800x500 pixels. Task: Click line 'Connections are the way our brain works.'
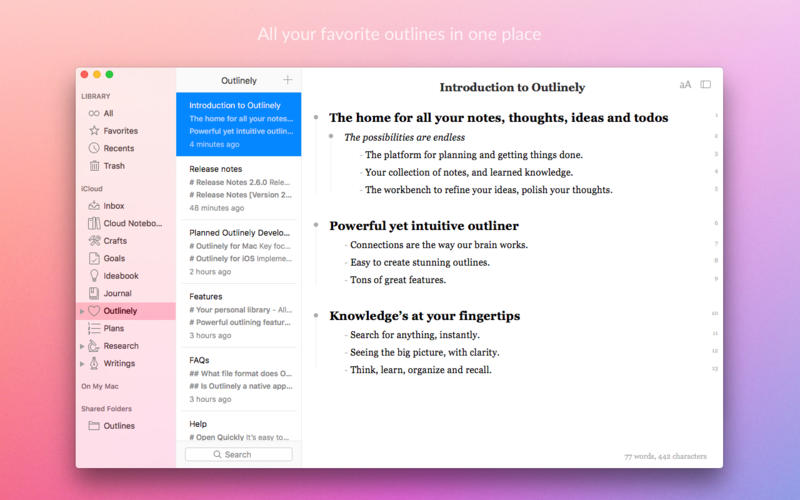439,245
